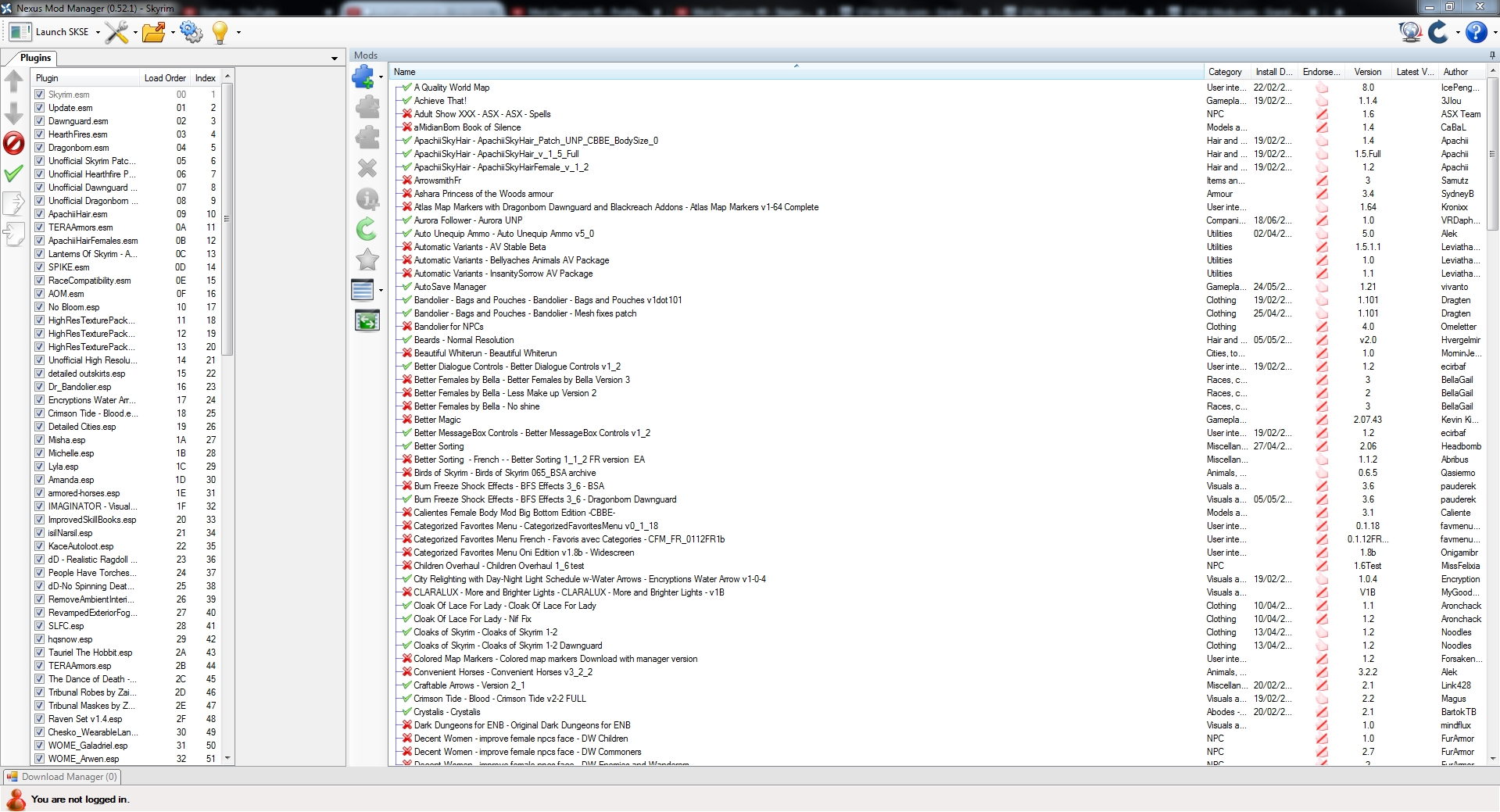Click the plugin list scroll down arrow
Image resolution: width=1500 pixels, height=812 pixels.
pos(227,758)
